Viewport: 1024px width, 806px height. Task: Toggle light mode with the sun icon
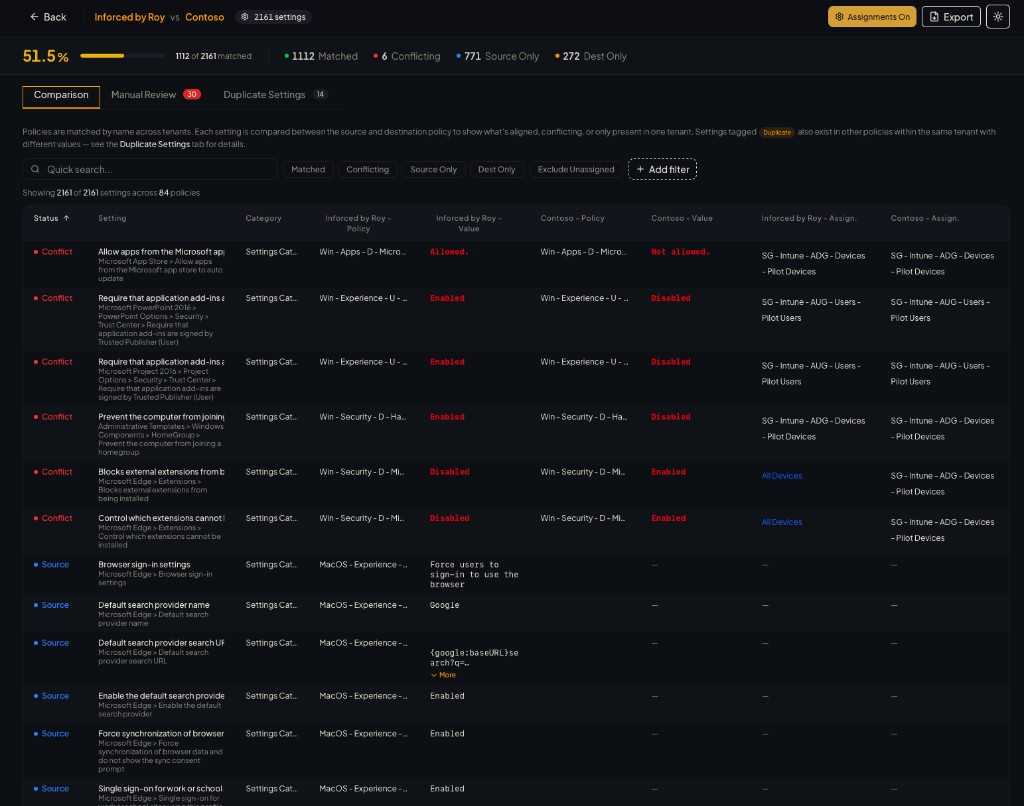point(997,16)
